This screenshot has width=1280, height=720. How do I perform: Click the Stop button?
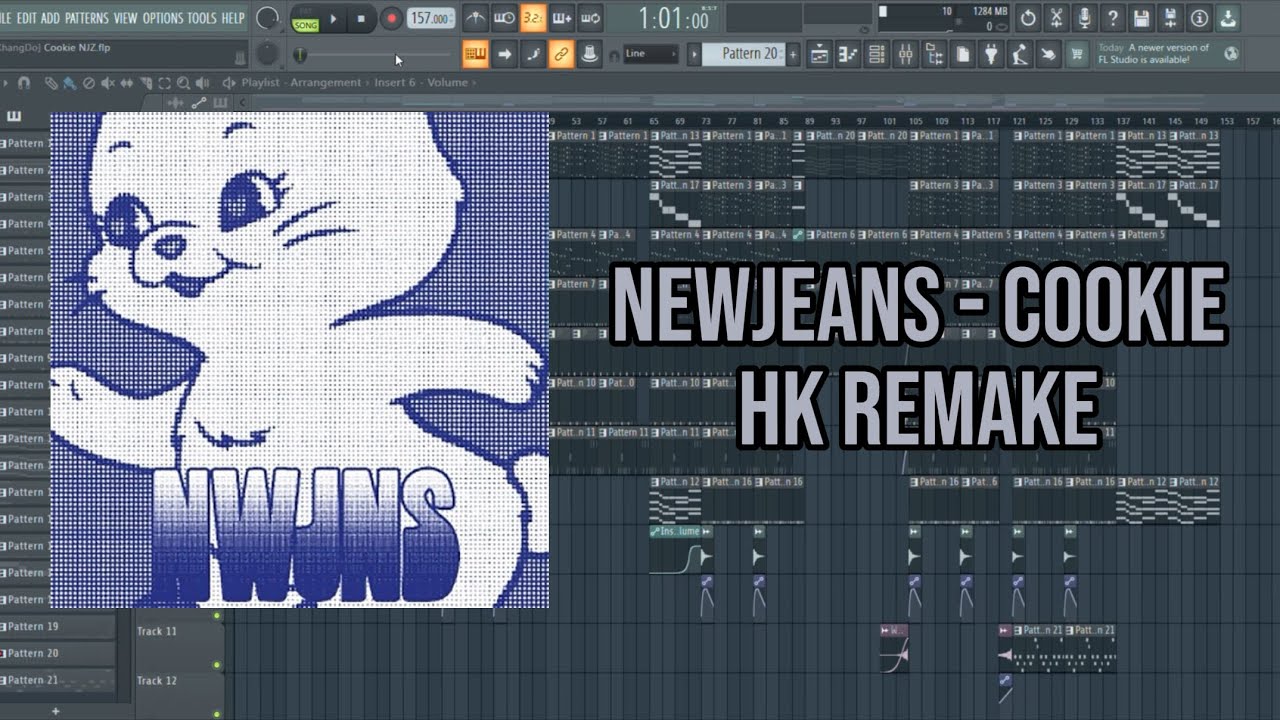(362, 18)
